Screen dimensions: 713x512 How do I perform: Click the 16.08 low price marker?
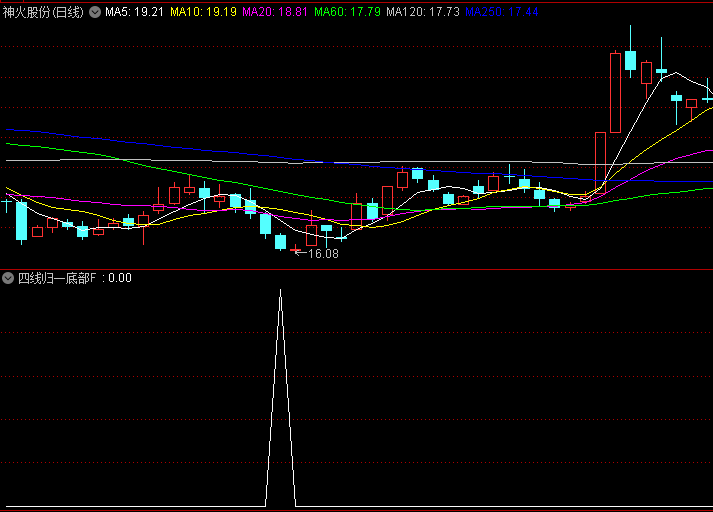coord(323,254)
